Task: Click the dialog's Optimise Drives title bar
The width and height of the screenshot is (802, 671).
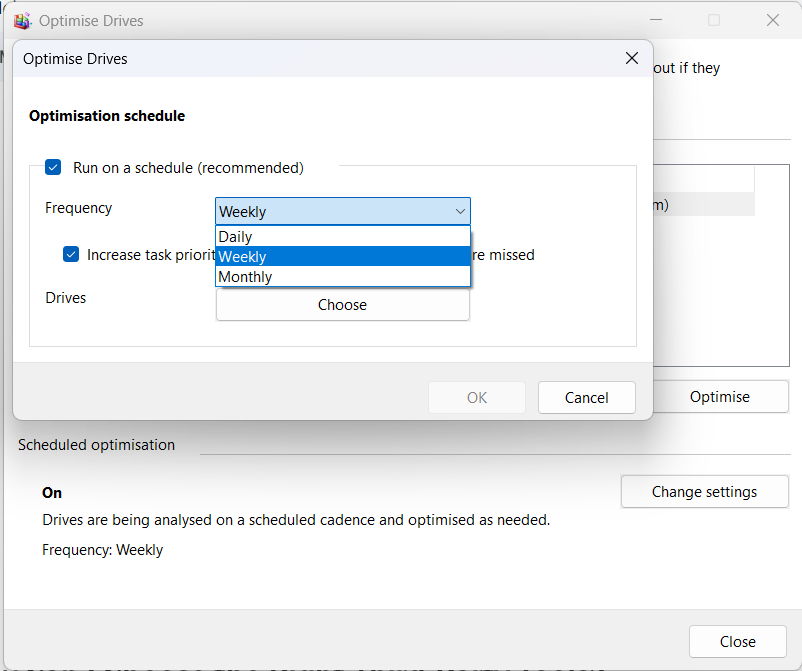Action: click(300, 59)
